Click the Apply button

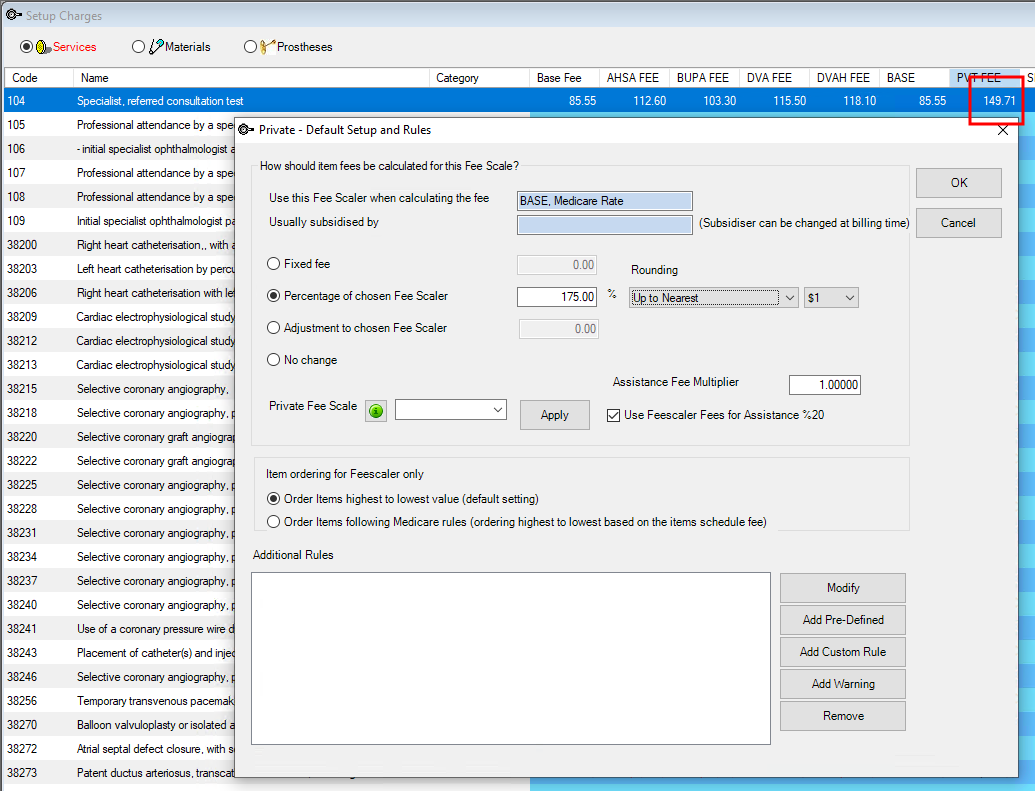tap(554, 415)
